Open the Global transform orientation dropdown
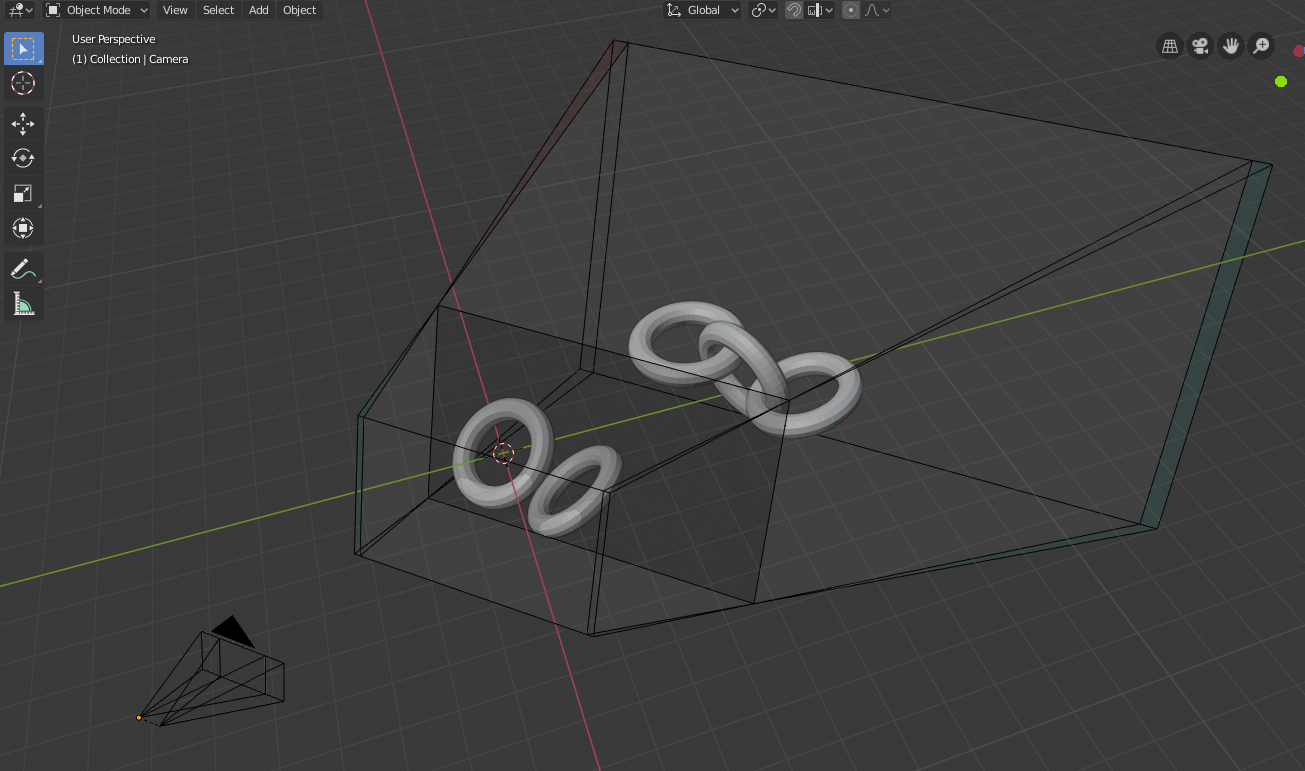 (703, 10)
